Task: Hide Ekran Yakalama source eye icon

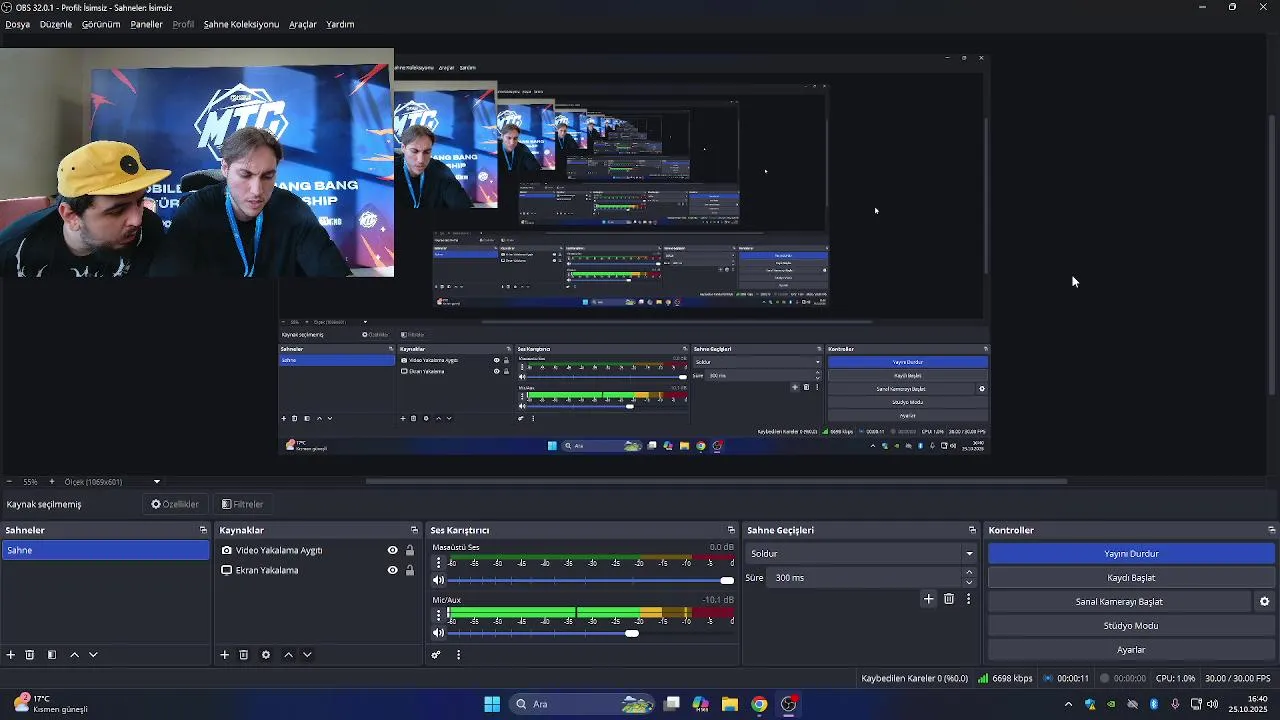Action: point(393,570)
